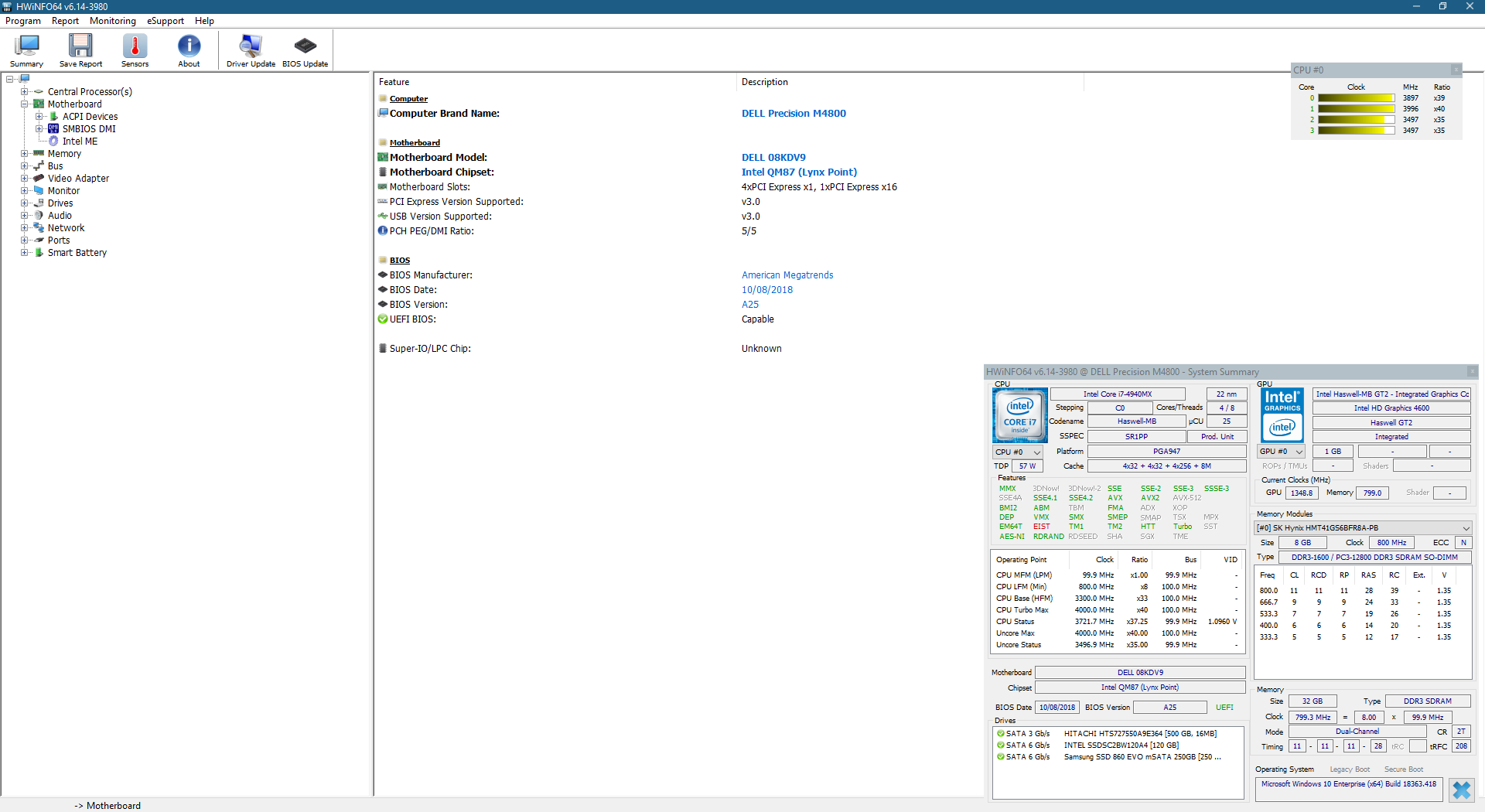This screenshot has width=1485, height=812.
Task: Select Drives tree node
Action: pyautogui.click(x=60, y=203)
